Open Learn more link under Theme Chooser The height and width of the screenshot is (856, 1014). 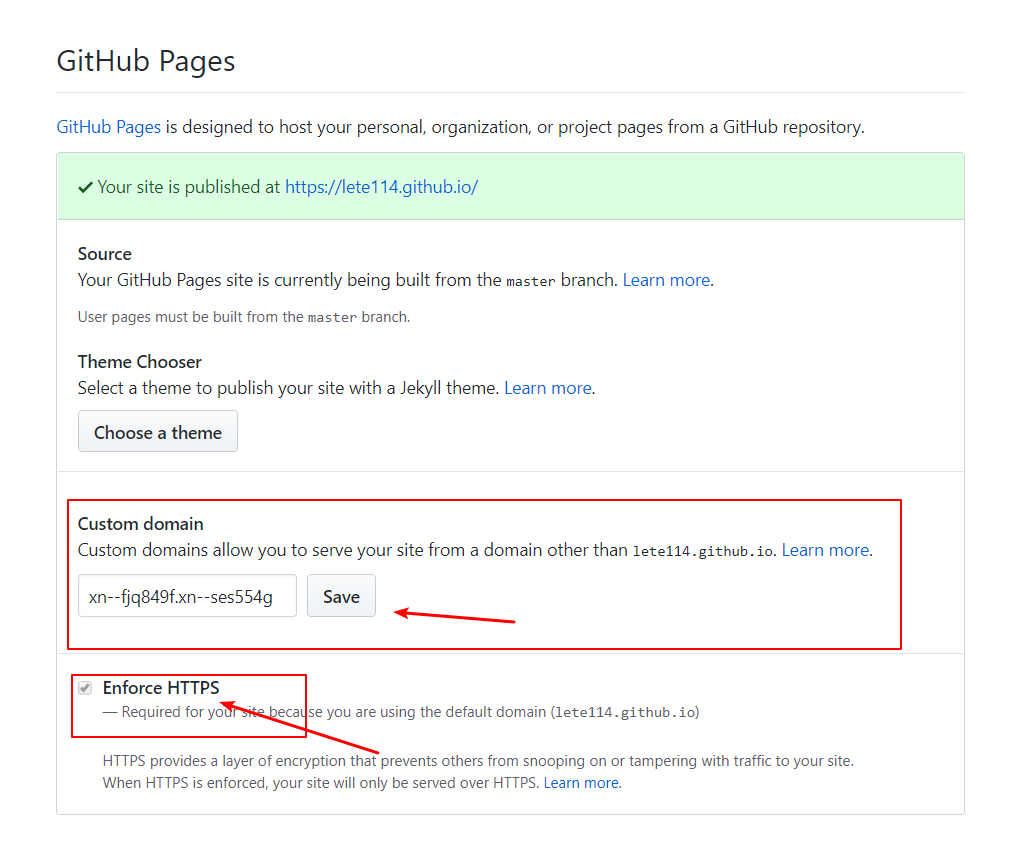click(x=547, y=387)
